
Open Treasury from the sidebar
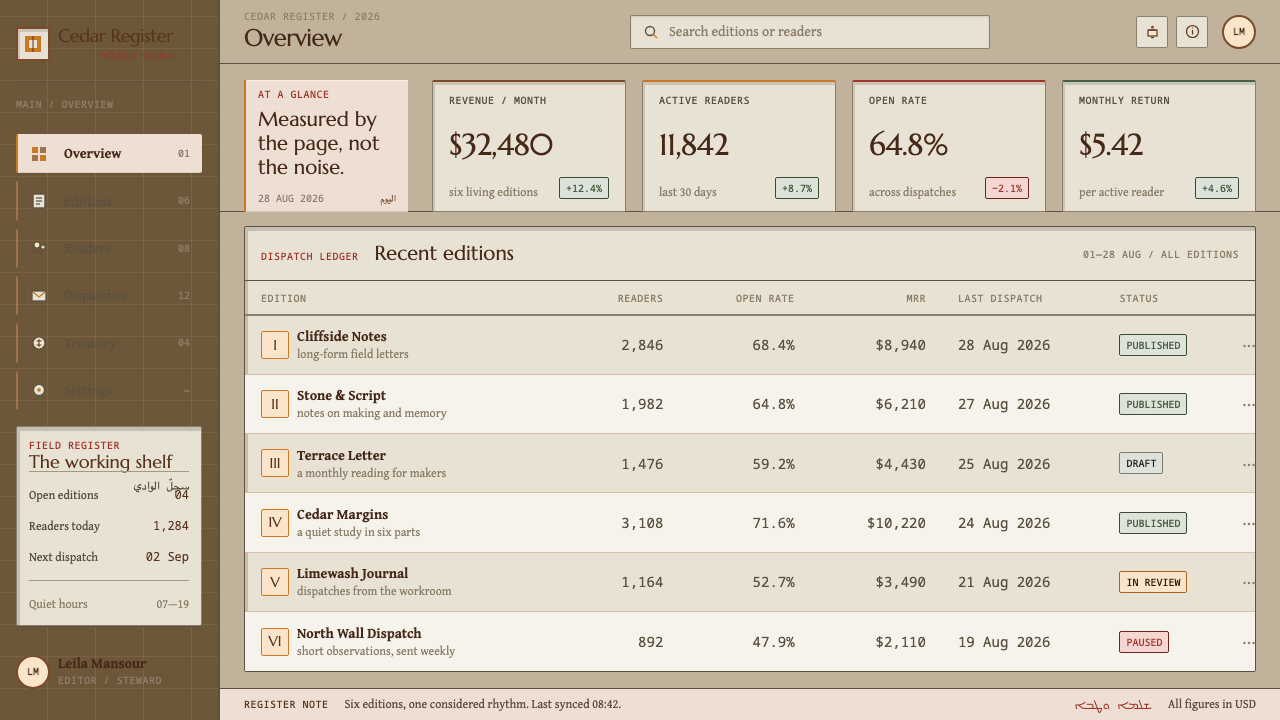pyautogui.click(x=109, y=343)
